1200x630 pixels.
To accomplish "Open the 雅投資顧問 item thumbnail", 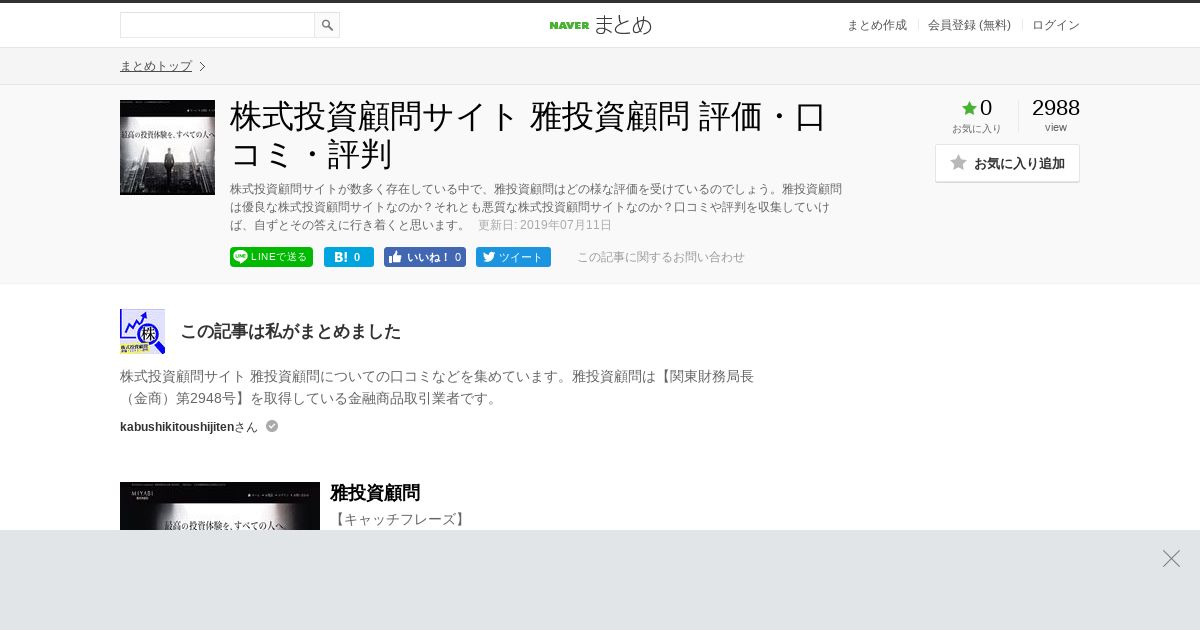I will 220,506.
